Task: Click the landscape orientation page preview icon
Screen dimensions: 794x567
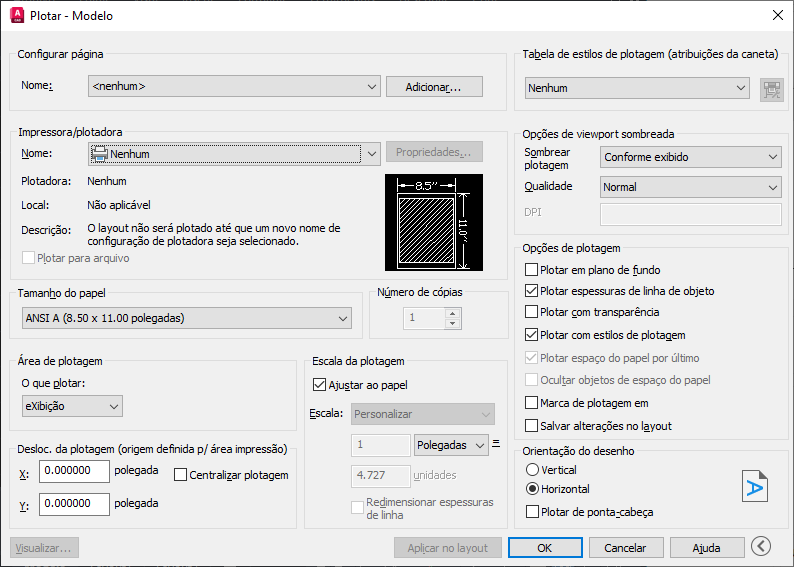Action: coord(755,485)
